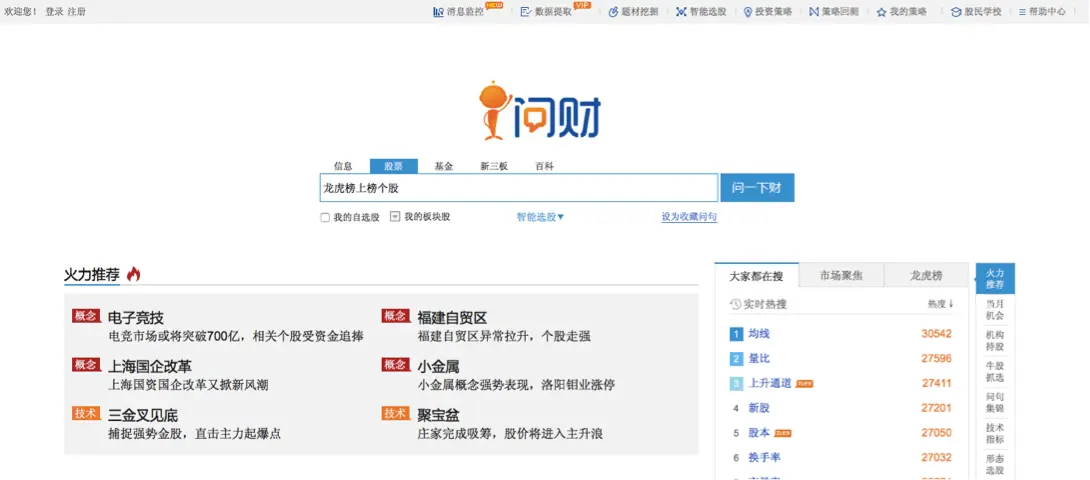Switch to the 龙虎榜 tab
The height and width of the screenshot is (480, 1090).
[x=926, y=276]
